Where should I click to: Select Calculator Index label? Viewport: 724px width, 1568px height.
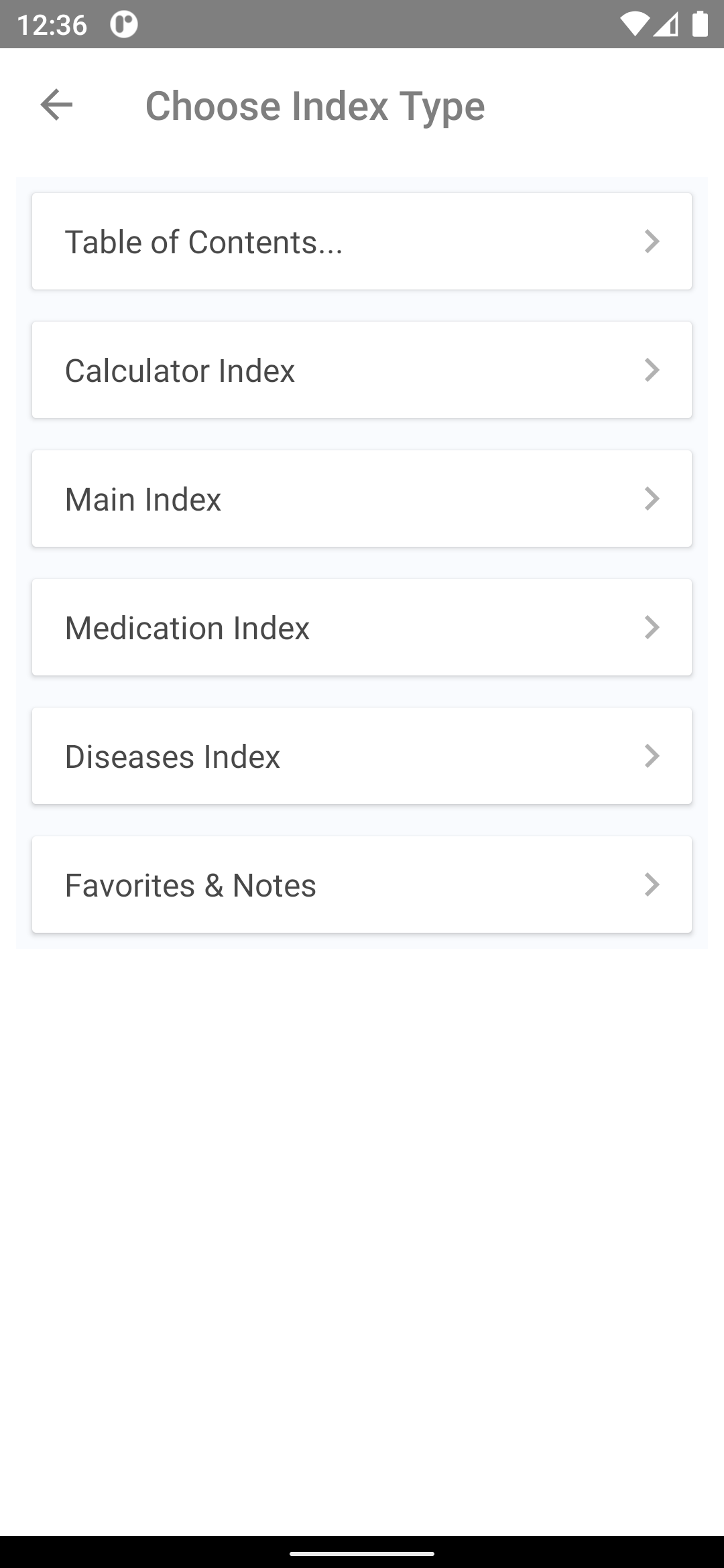tap(180, 371)
